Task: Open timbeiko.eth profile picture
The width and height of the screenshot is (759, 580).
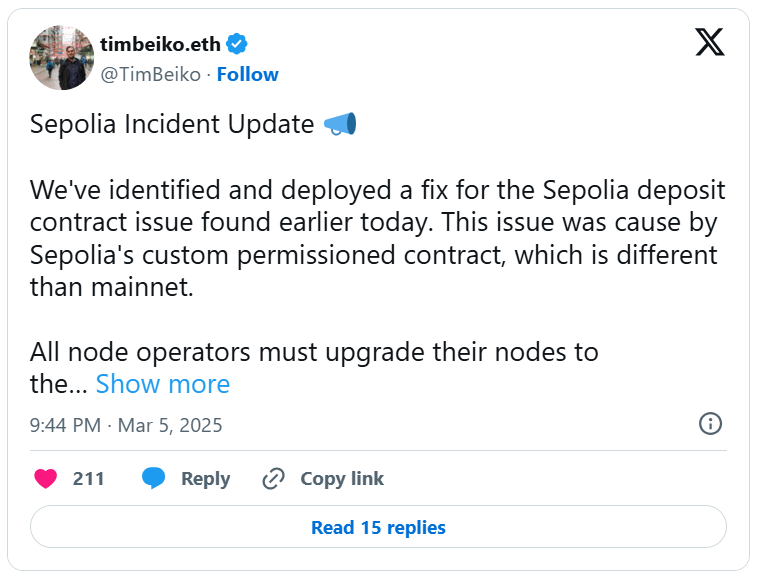Action: 62,58
